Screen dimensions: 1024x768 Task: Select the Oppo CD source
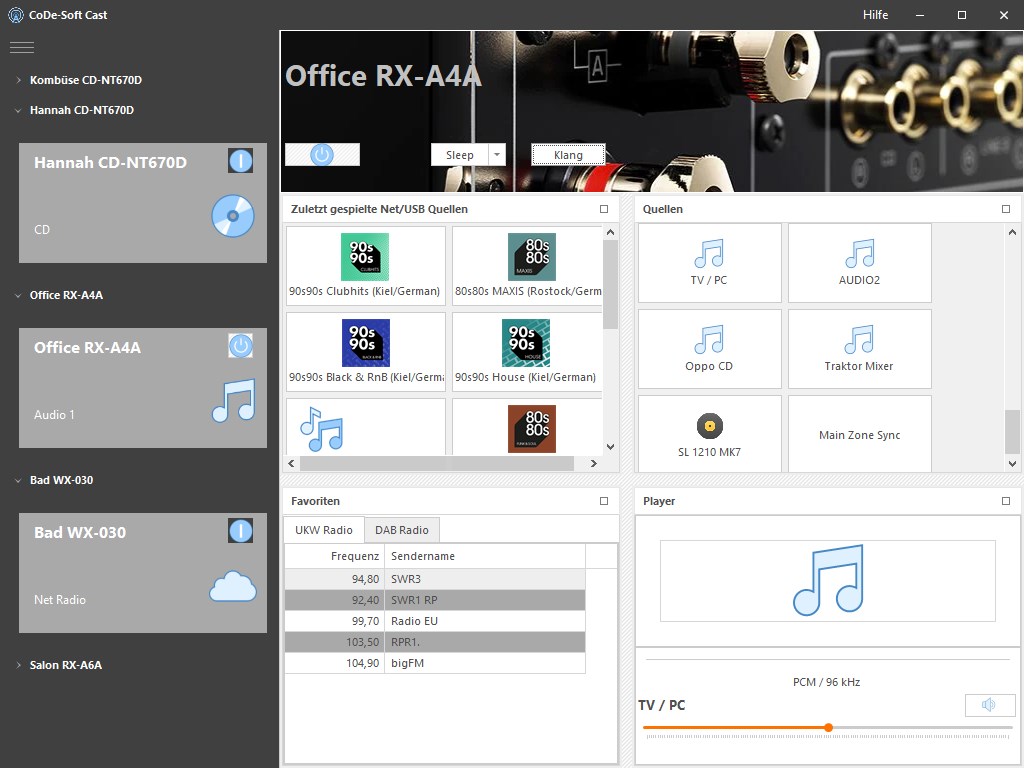pos(709,349)
